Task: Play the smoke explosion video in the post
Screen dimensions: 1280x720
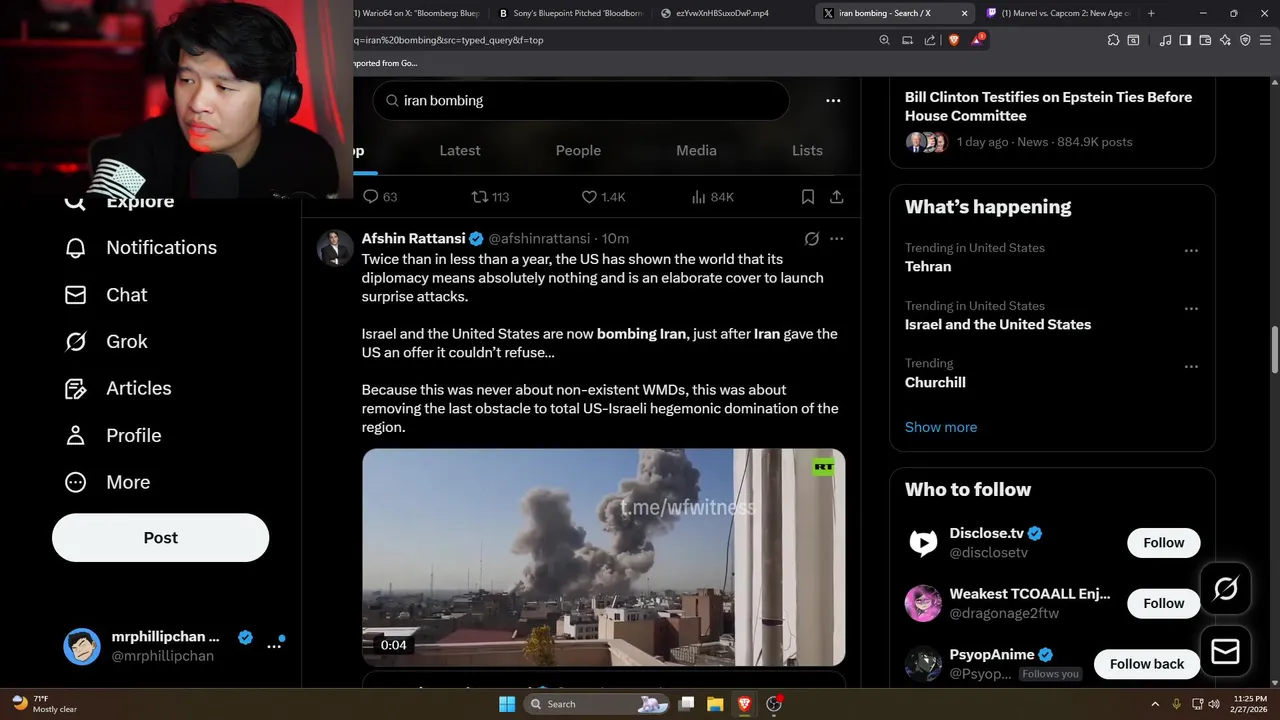Action: point(603,557)
